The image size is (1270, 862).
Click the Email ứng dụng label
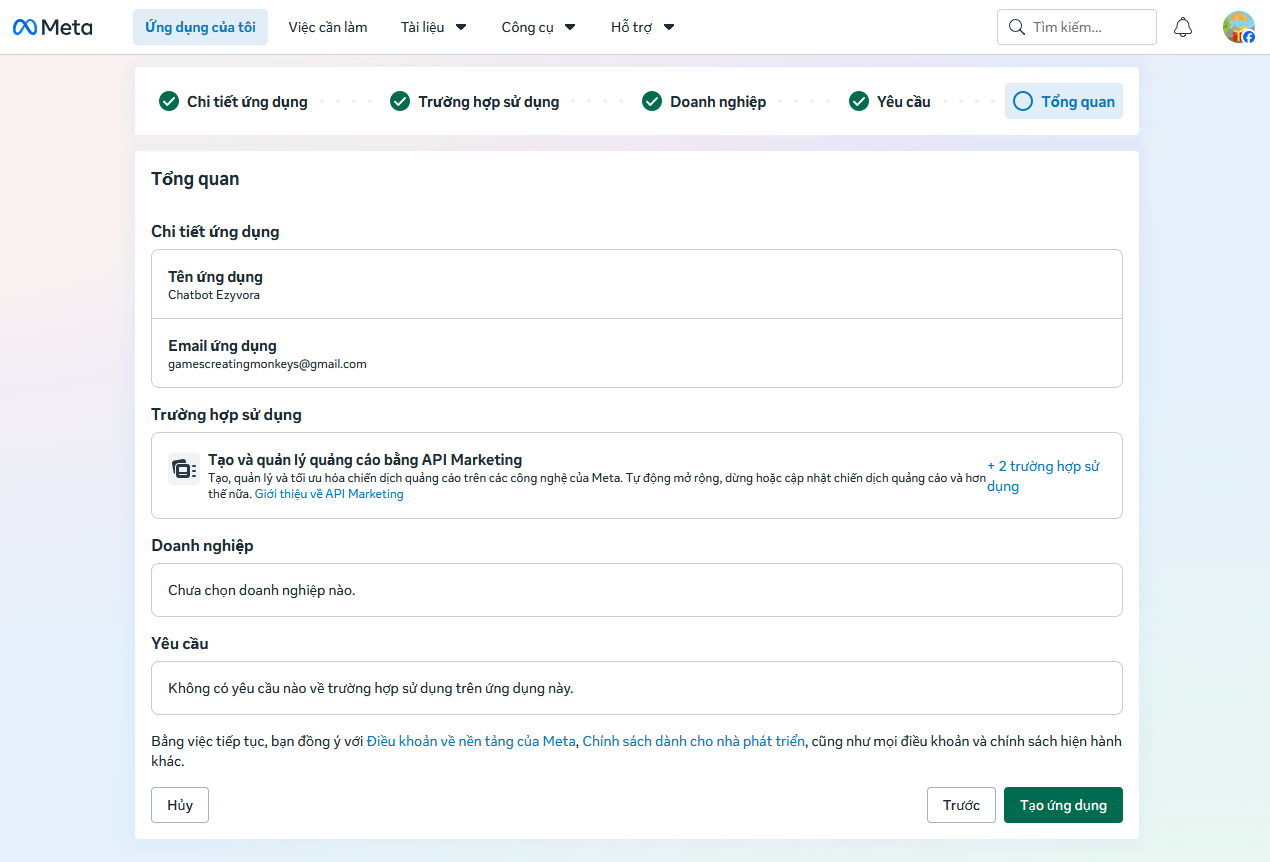(x=222, y=346)
